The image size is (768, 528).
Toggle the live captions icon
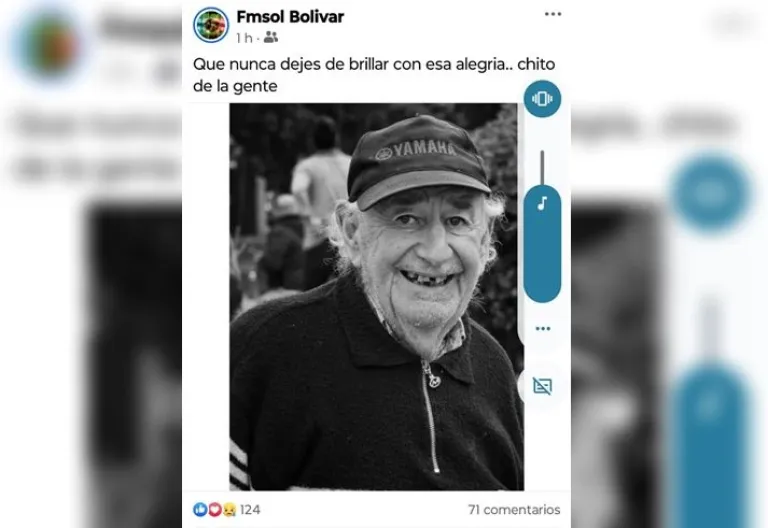coord(542,386)
